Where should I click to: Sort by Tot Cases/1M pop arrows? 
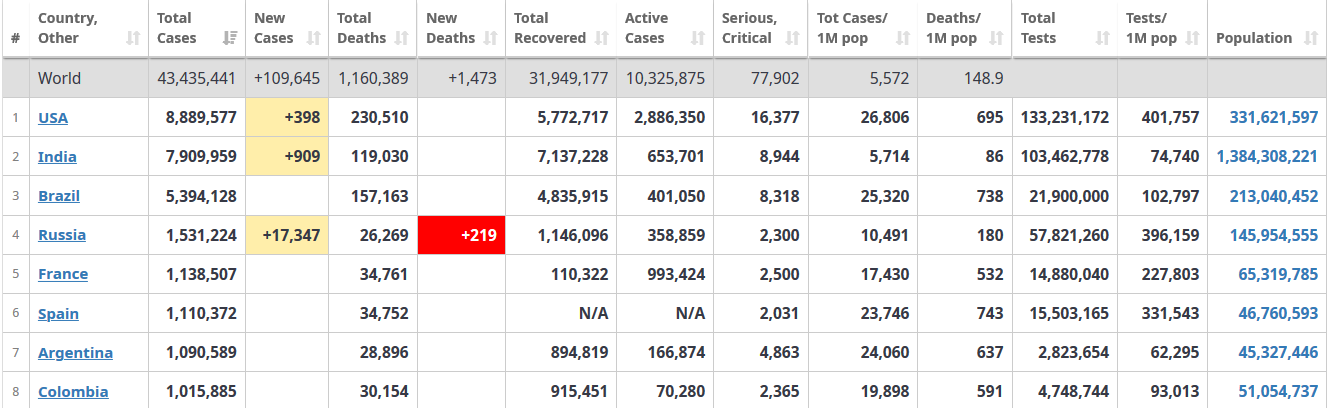(x=903, y=38)
